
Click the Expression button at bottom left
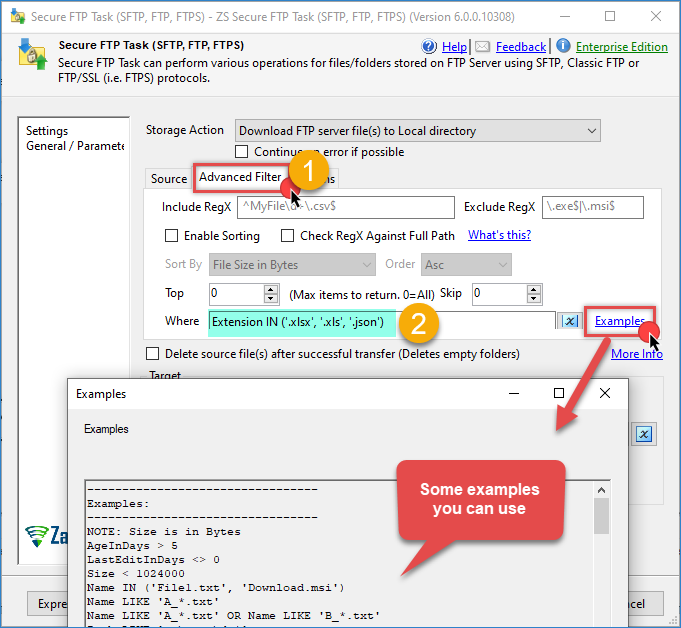pos(48,604)
